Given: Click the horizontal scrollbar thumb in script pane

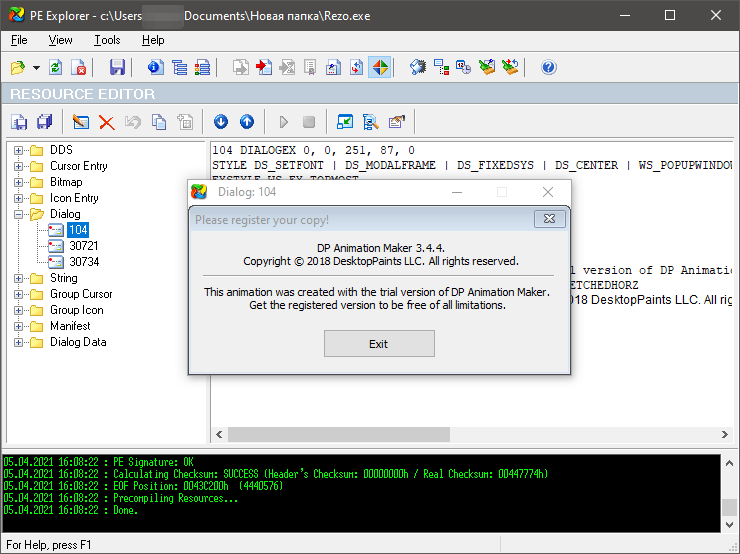Looking at the screenshot, I should pyautogui.click(x=339, y=435).
